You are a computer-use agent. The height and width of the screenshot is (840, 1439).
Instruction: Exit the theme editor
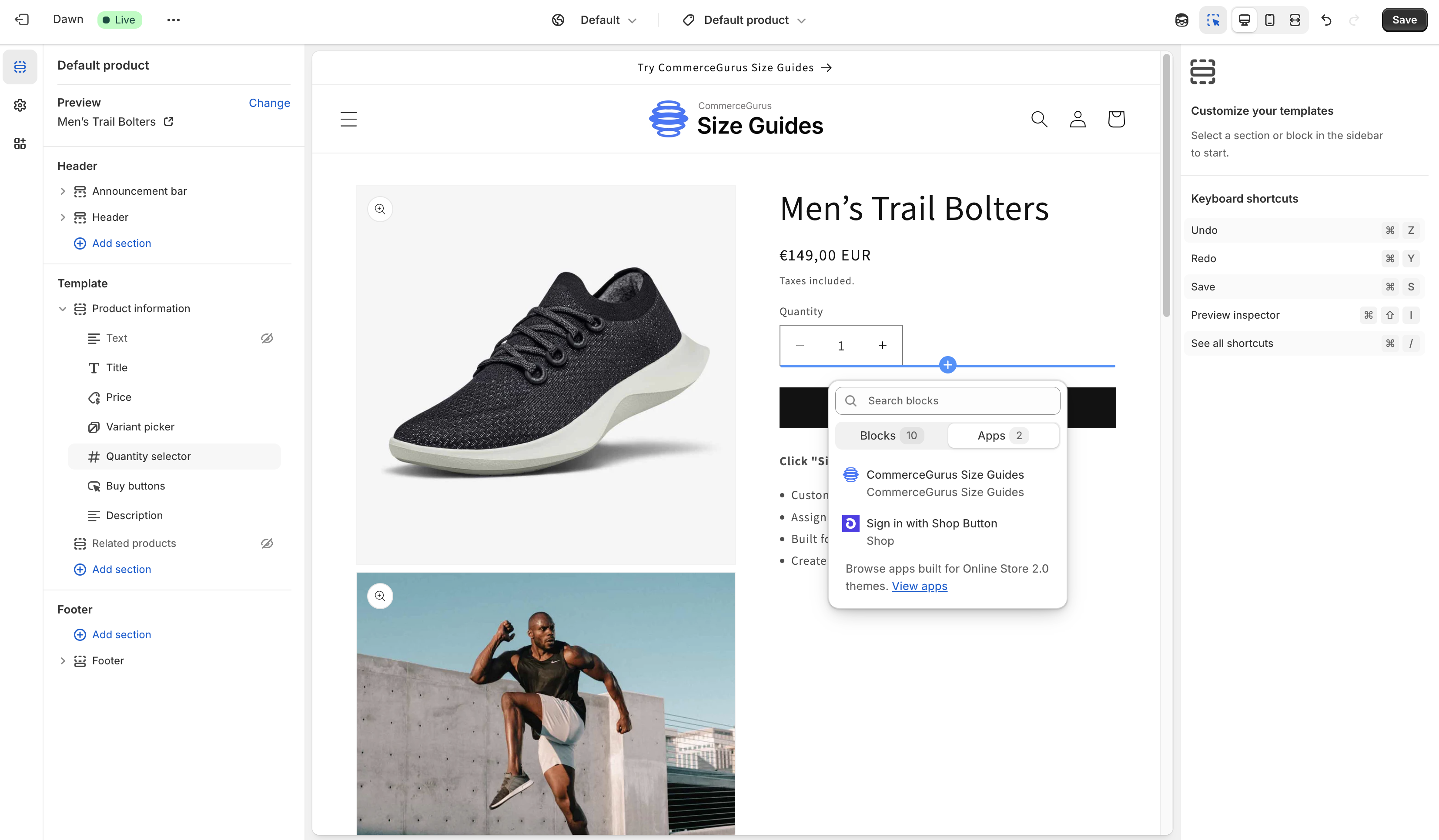click(22, 20)
